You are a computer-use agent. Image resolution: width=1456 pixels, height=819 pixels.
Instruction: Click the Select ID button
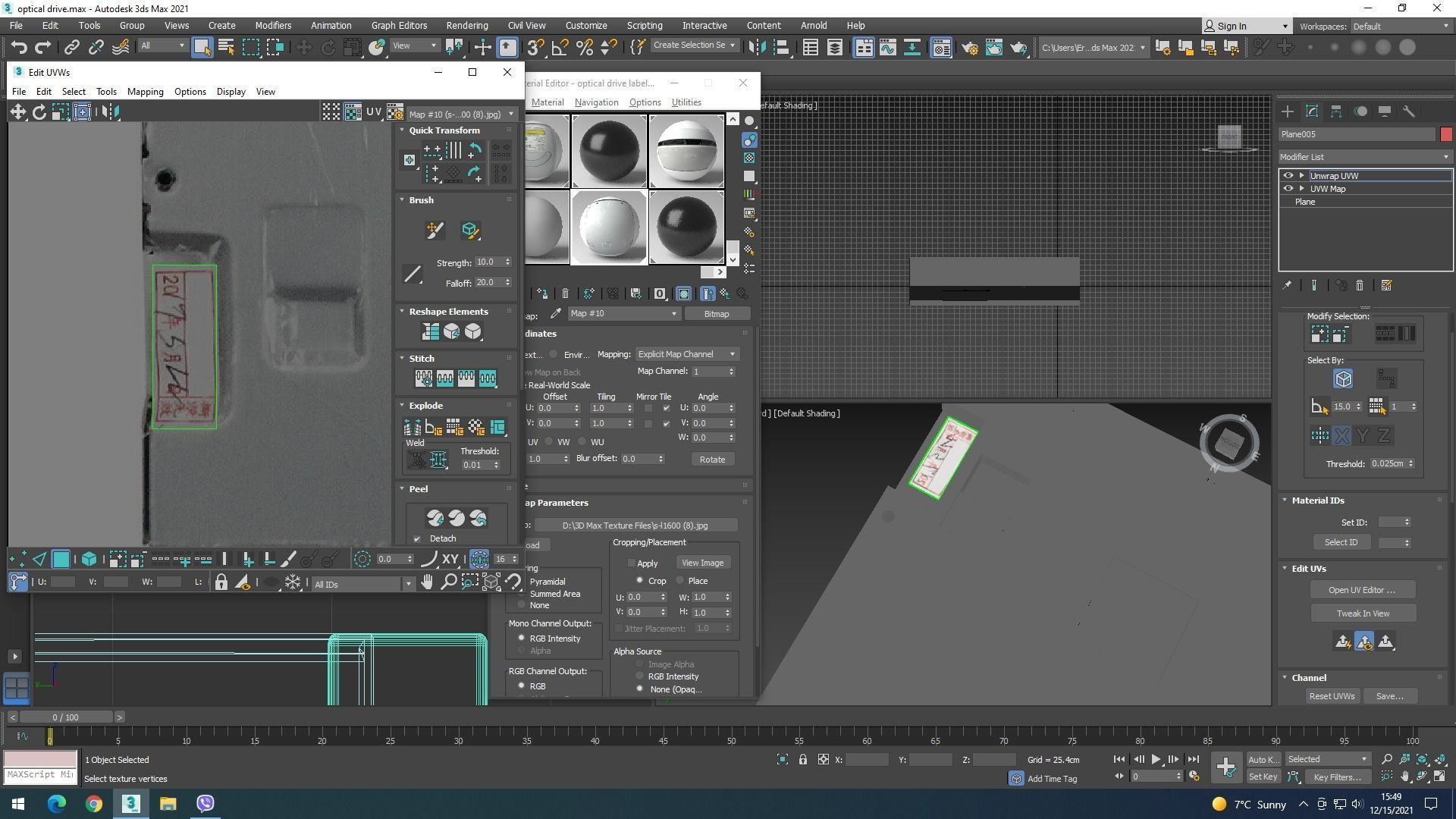pos(1341,542)
